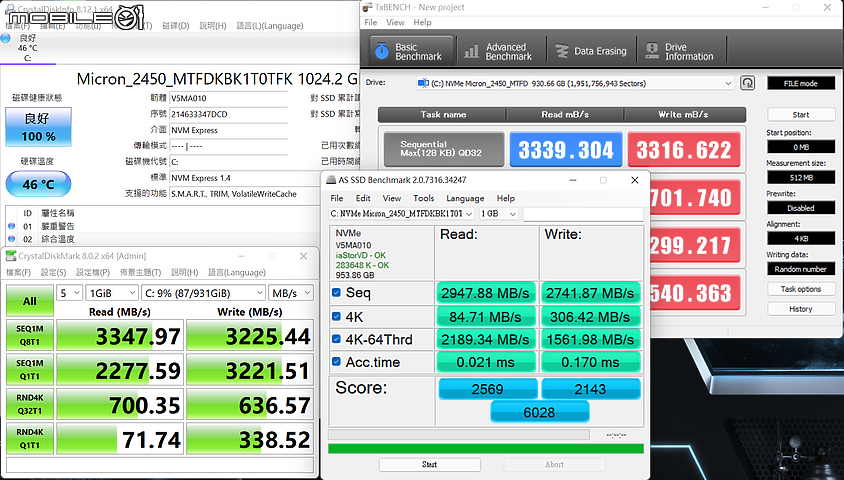Open the 1 GB size dropdown in AS SSD
844x480 pixels.
click(498, 214)
